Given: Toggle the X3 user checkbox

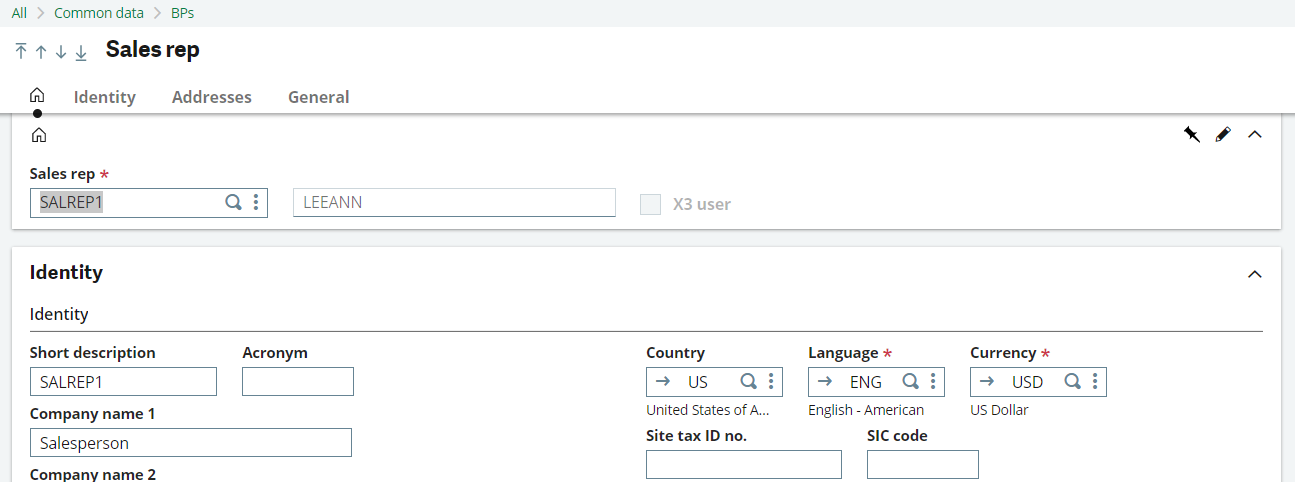Looking at the screenshot, I should tap(651, 204).
